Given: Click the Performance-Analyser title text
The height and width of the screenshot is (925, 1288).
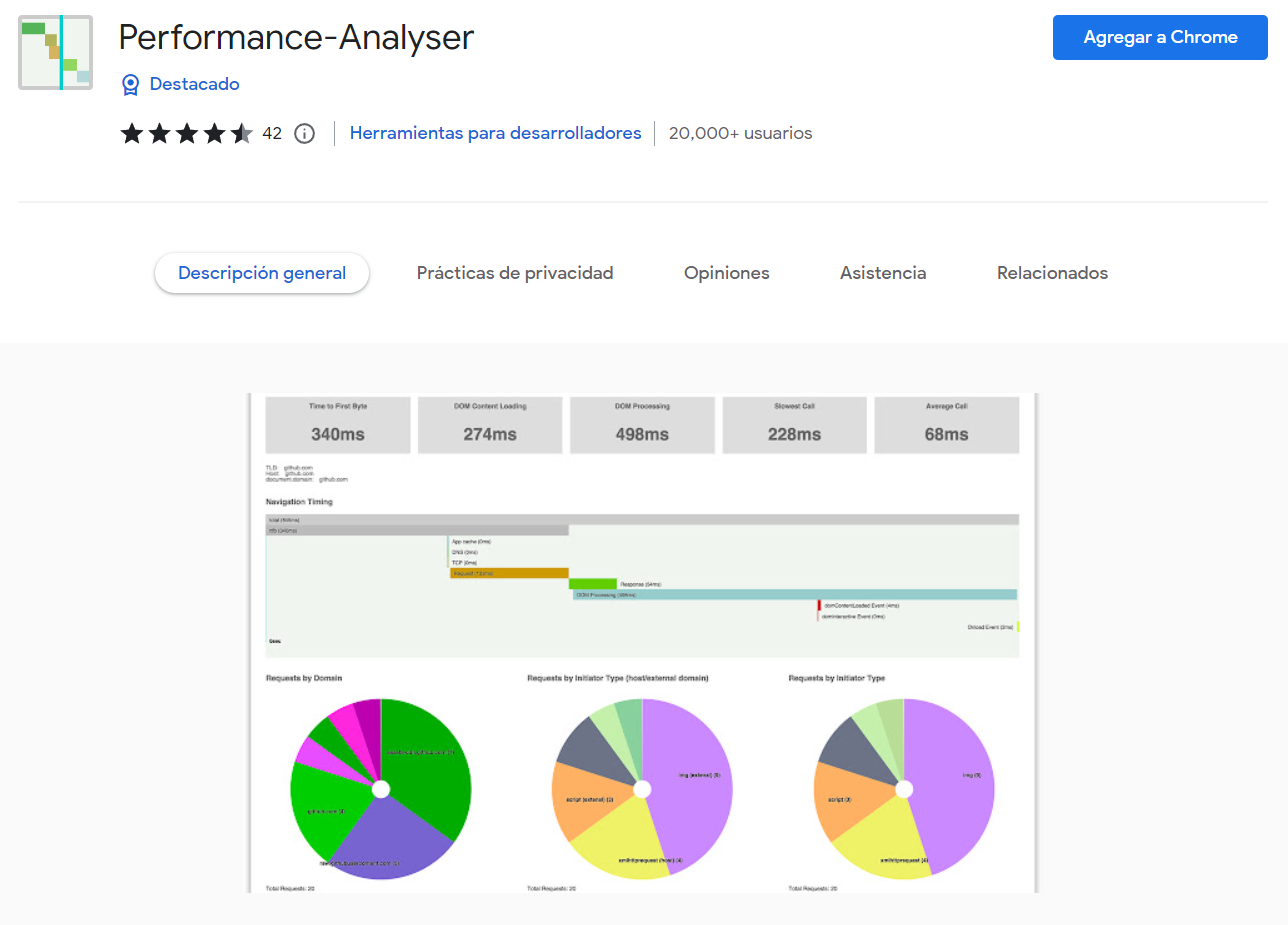Looking at the screenshot, I should click(x=296, y=38).
